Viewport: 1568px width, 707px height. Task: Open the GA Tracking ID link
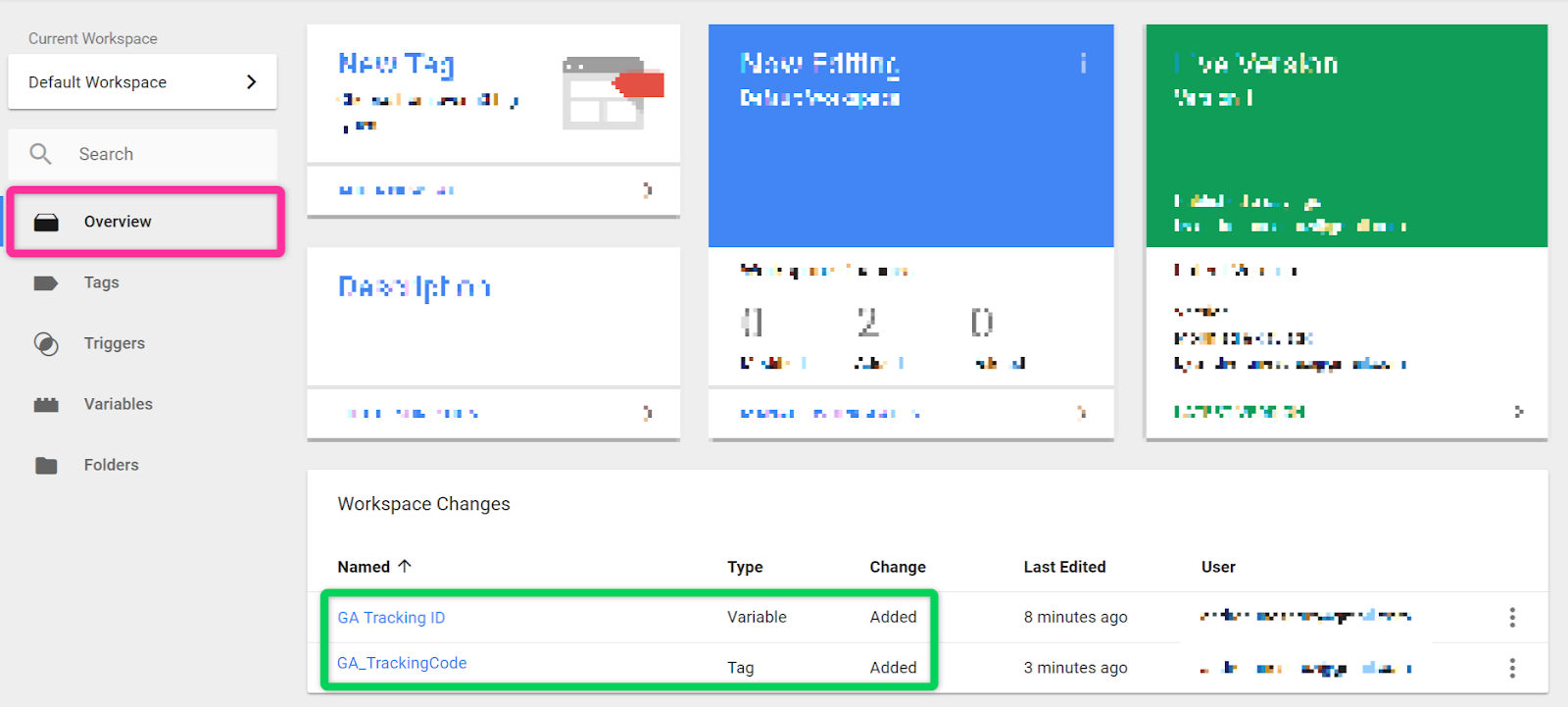click(x=391, y=618)
